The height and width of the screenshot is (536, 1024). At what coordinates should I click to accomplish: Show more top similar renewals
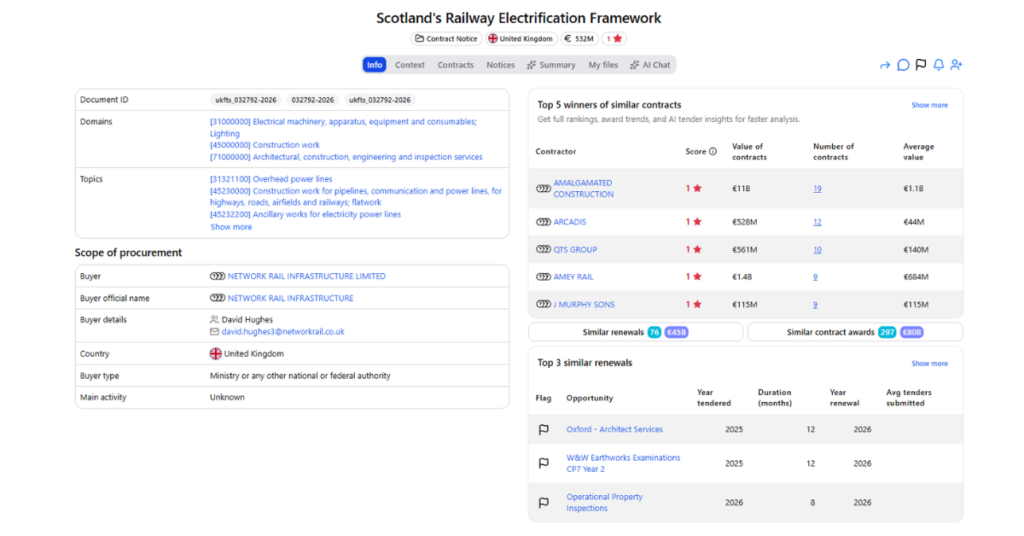(929, 364)
